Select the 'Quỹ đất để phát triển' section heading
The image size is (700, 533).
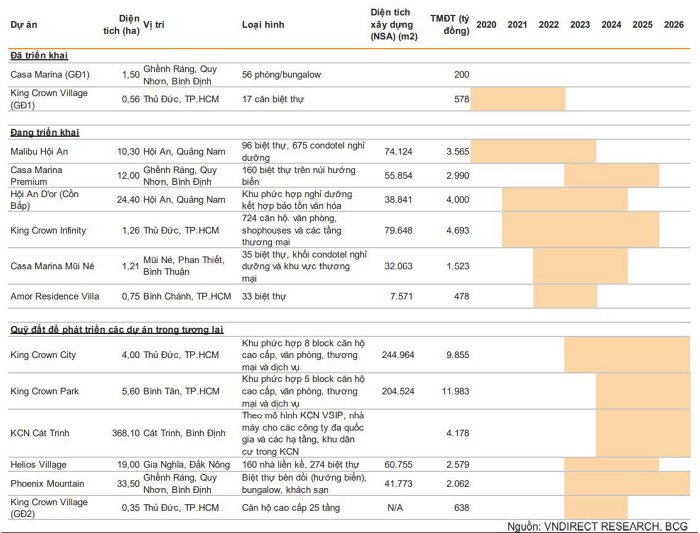[117, 330]
